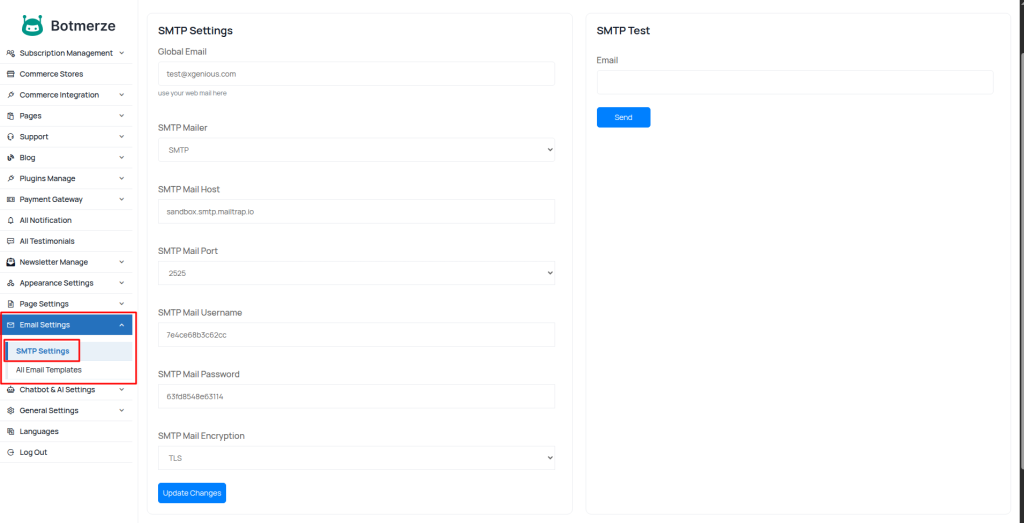Viewport: 1024px width, 523px height.
Task: Click the SMTP Test Email input field
Action: [x=795, y=82]
